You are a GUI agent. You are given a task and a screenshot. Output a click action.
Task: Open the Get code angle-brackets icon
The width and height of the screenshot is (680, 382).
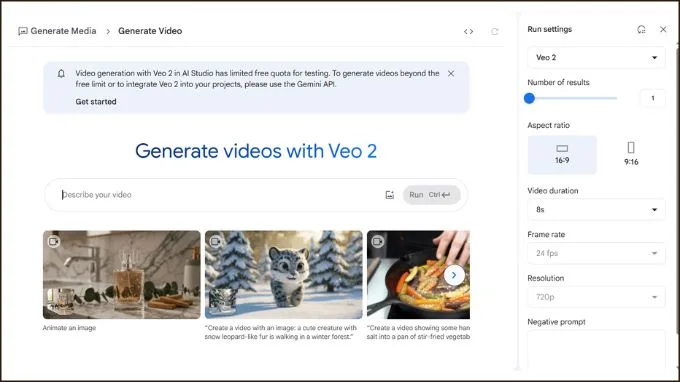468,31
